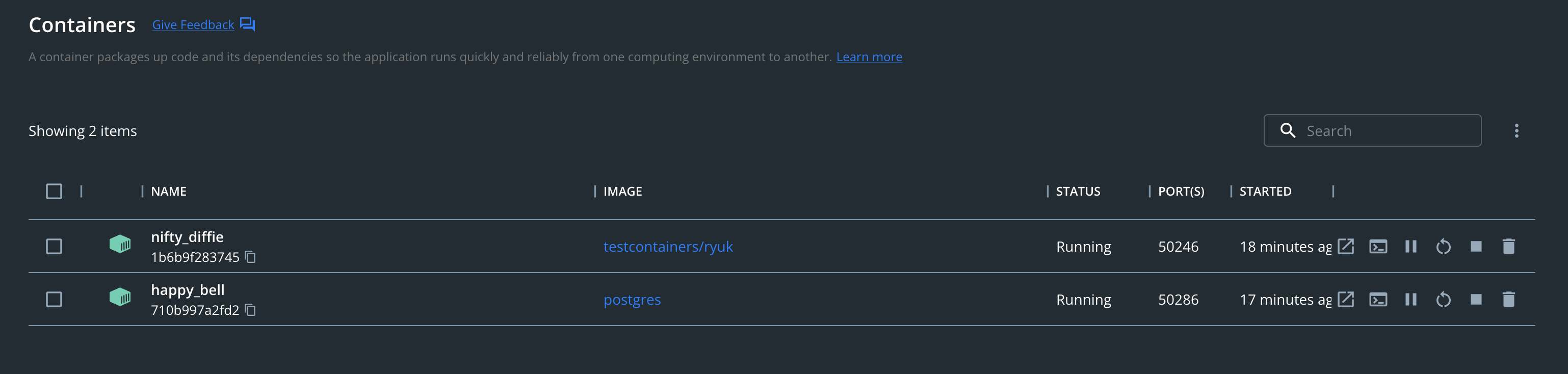This screenshot has width=1568, height=374.
Task: Sort containers by STARTED column
Action: (x=1265, y=192)
